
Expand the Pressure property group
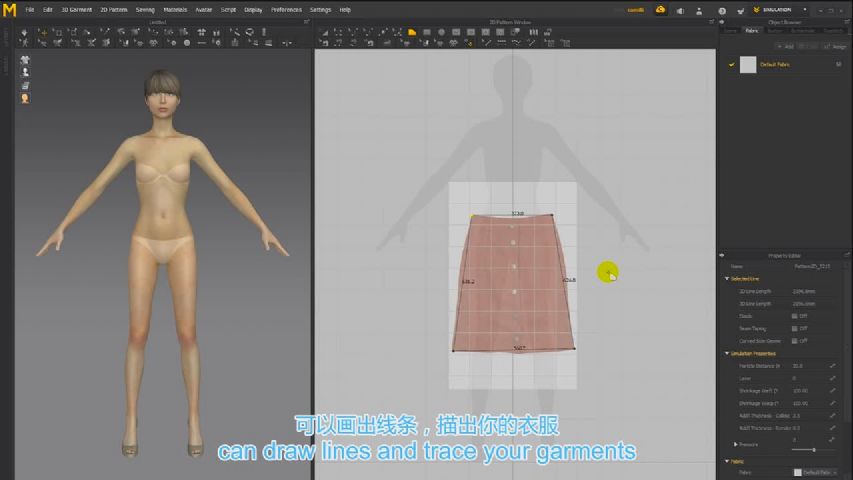tap(735, 445)
